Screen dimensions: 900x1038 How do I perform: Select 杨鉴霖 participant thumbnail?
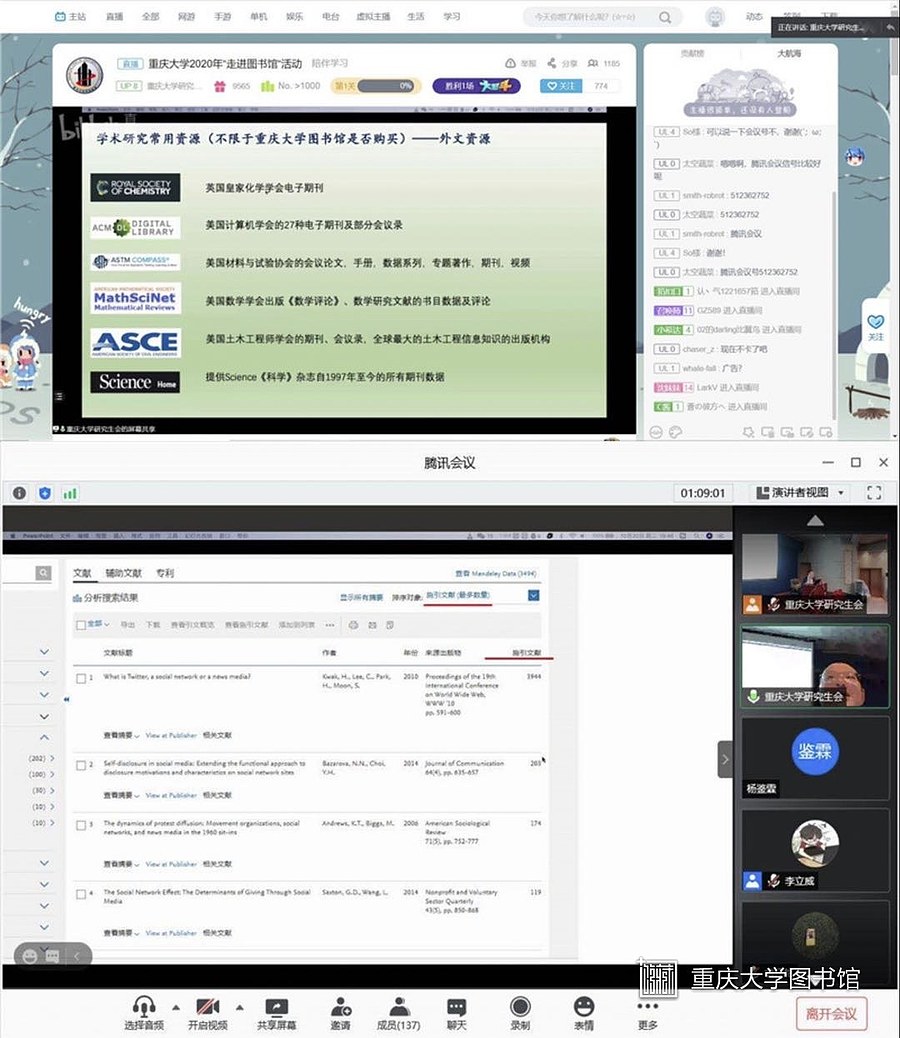[x=815, y=759]
